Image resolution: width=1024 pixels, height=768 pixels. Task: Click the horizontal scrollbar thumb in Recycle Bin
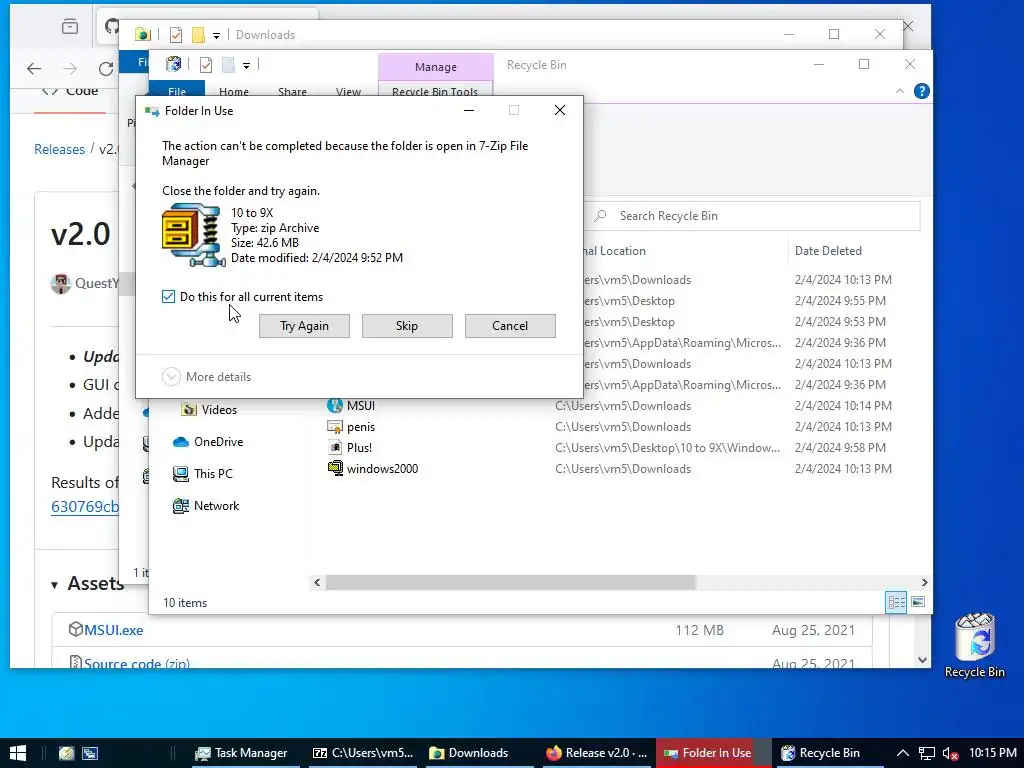[511, 583]
